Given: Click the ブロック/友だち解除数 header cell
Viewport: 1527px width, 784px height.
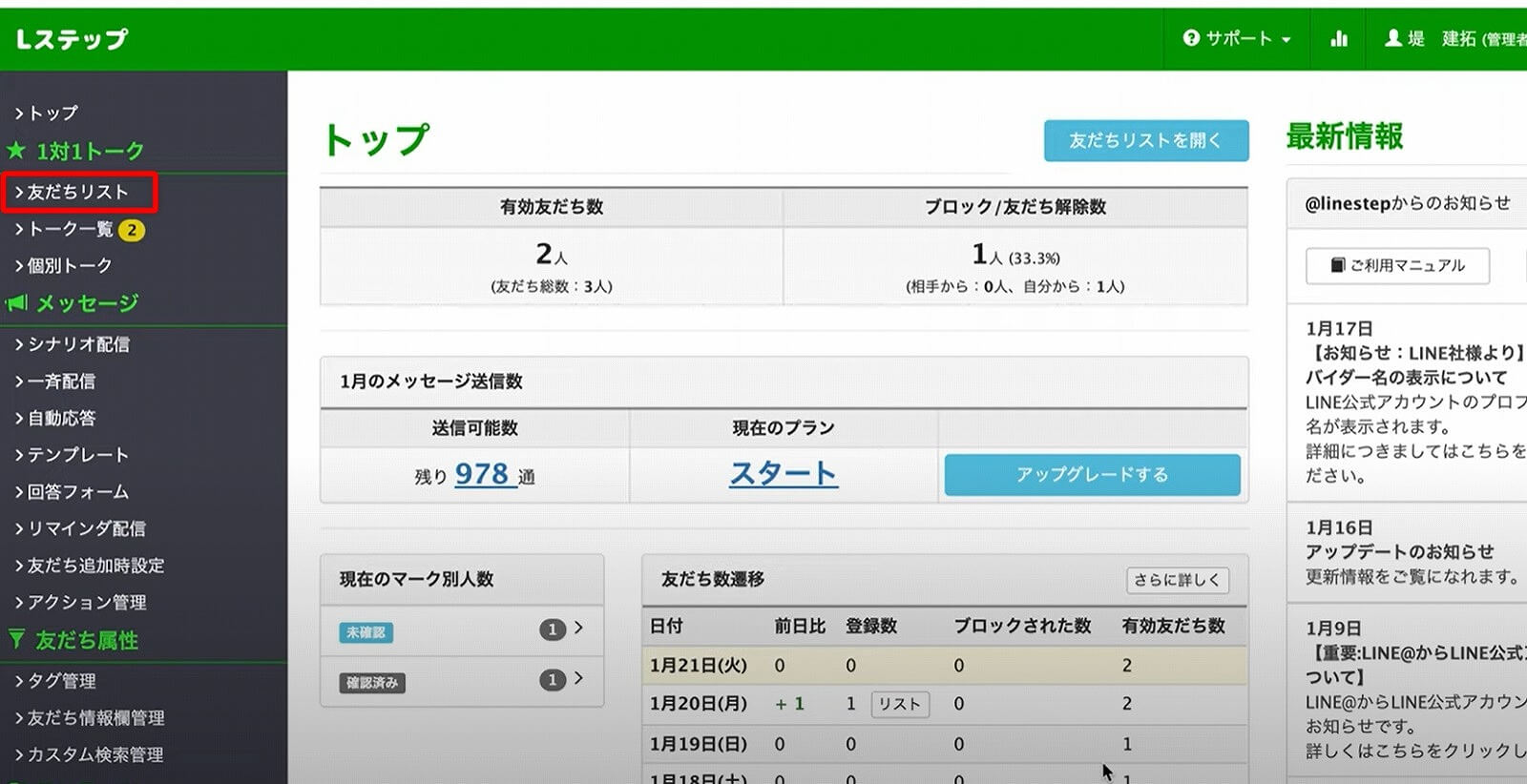Looking at the screenshot, I should (1015, 207).
